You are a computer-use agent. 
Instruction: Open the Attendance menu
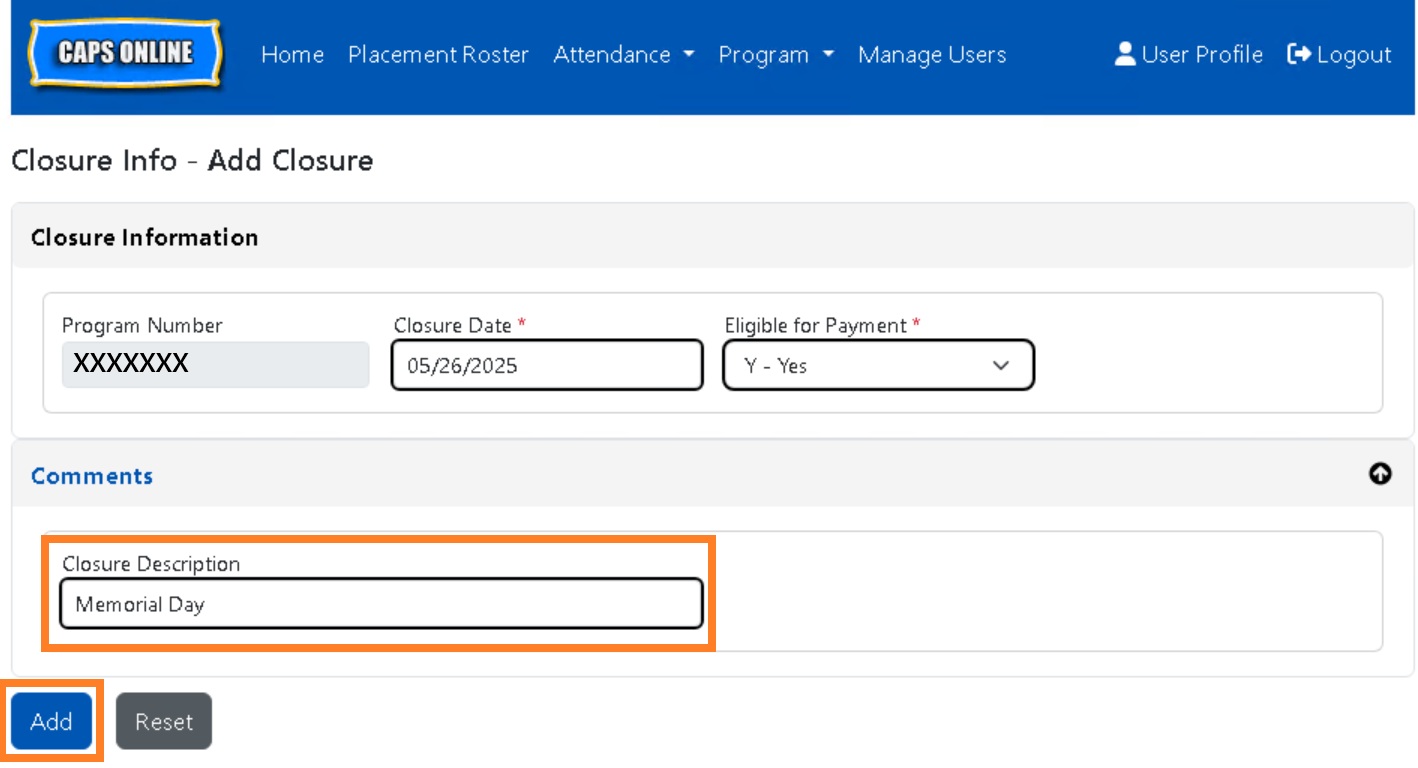[x=612, y=55]
